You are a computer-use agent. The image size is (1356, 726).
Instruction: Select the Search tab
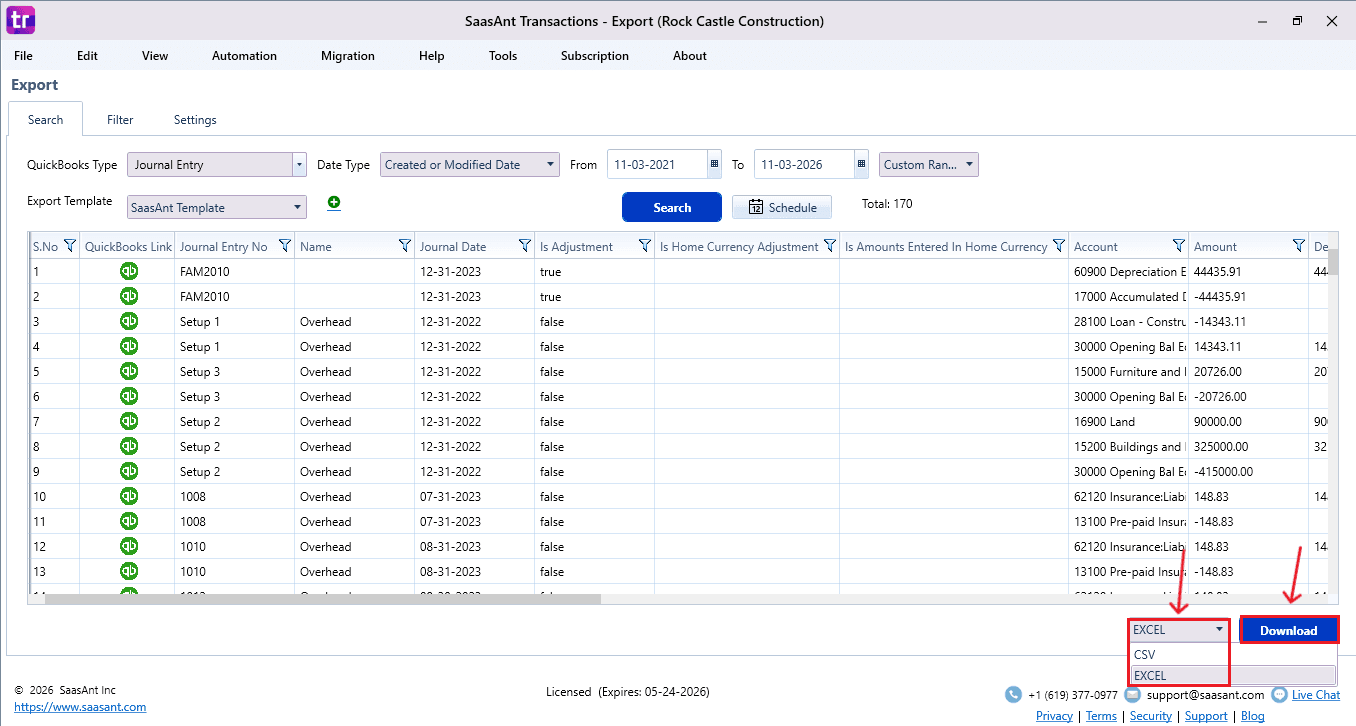(x=45, y=119)
